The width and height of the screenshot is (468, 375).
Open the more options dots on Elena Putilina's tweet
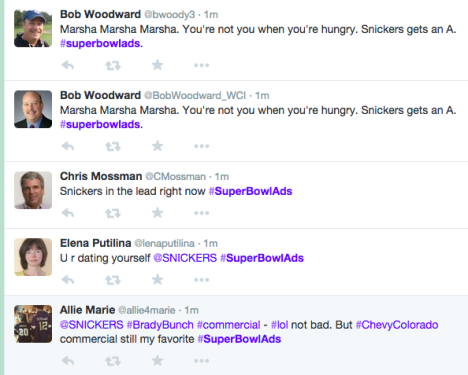pos(202,280)
